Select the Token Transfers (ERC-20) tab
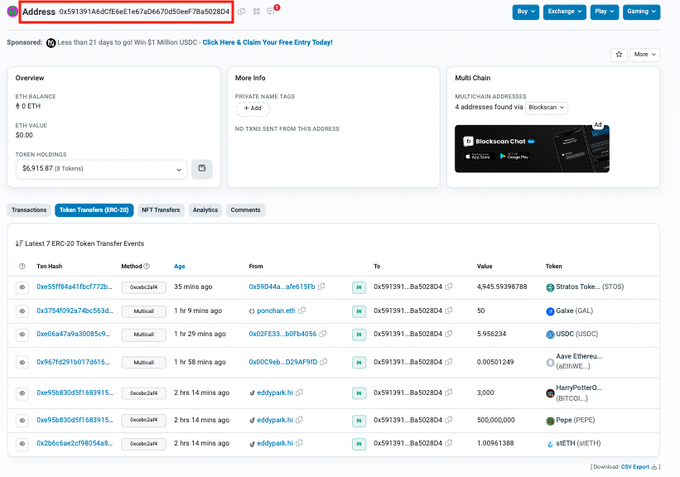The width and height of the screenshot is (680, 477). [x=94, y=210]
